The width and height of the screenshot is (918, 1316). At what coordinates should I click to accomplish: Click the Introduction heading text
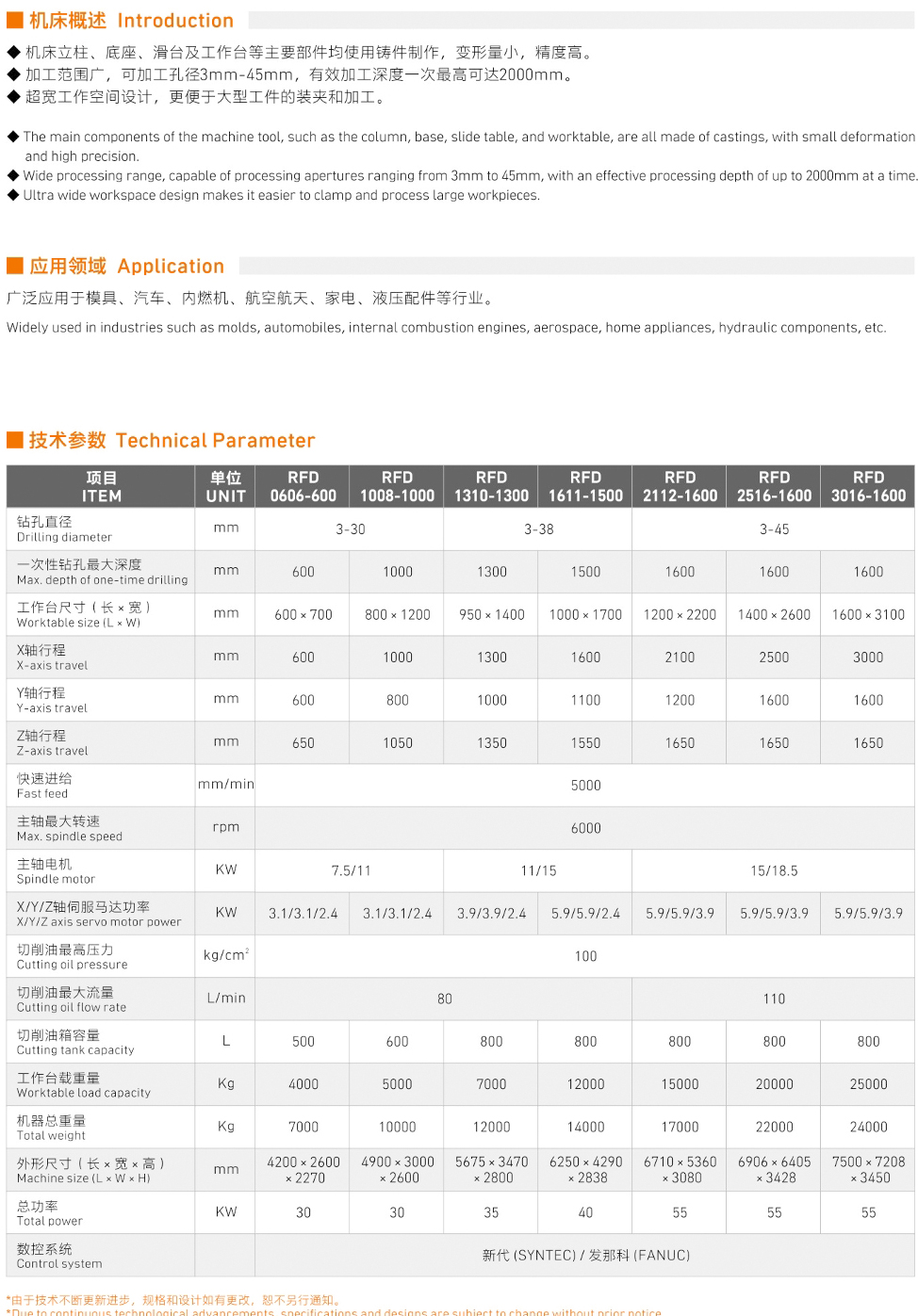[174, 20]
